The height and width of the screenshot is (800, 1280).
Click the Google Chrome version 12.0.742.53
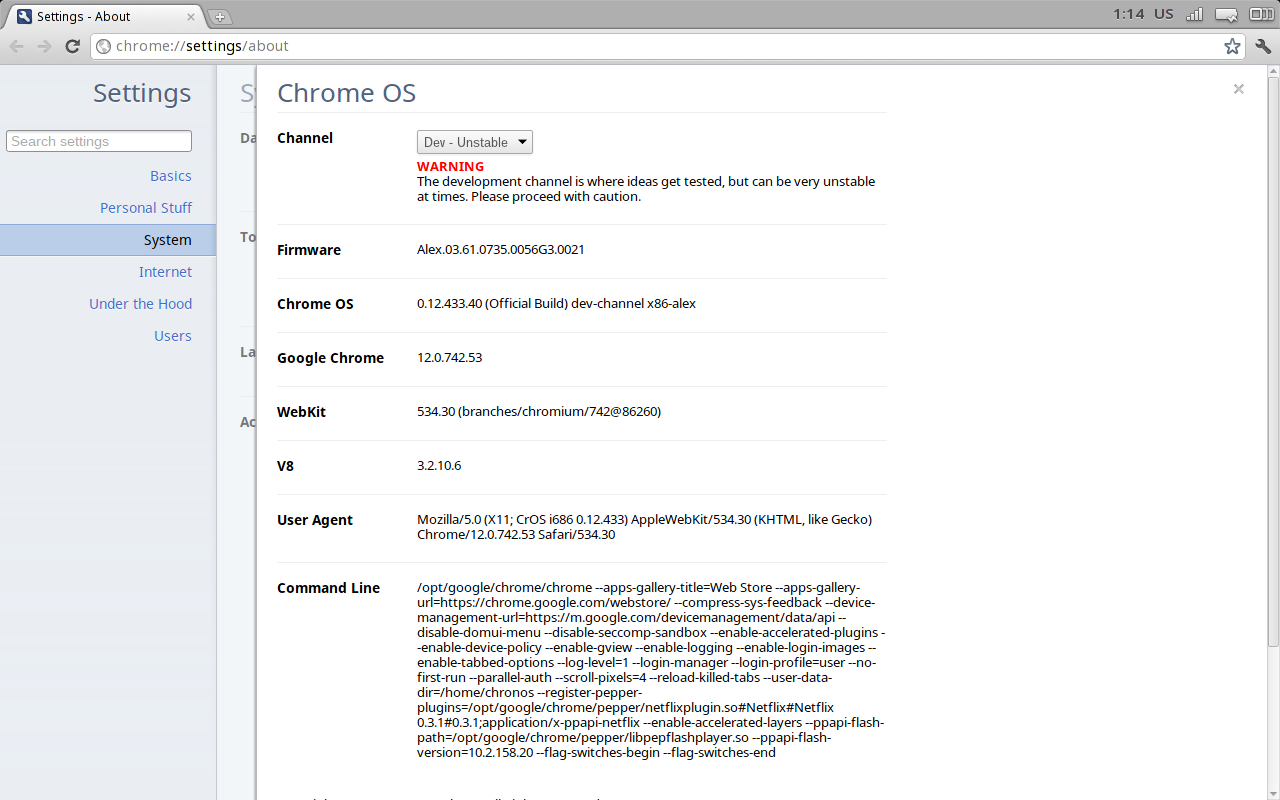[449, 358]
